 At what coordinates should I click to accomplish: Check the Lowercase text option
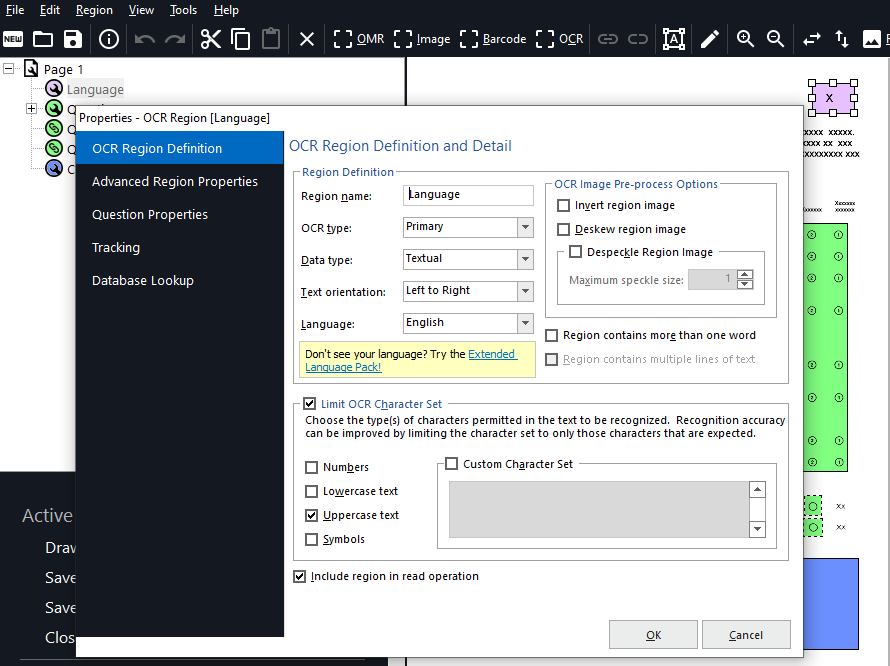(311, 491)
